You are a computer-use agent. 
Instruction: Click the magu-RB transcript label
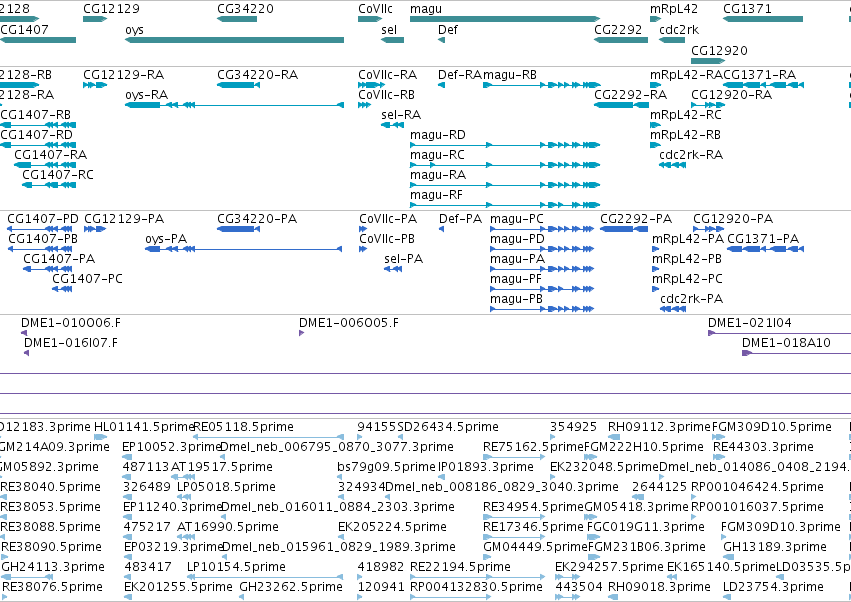pos(510,74)
